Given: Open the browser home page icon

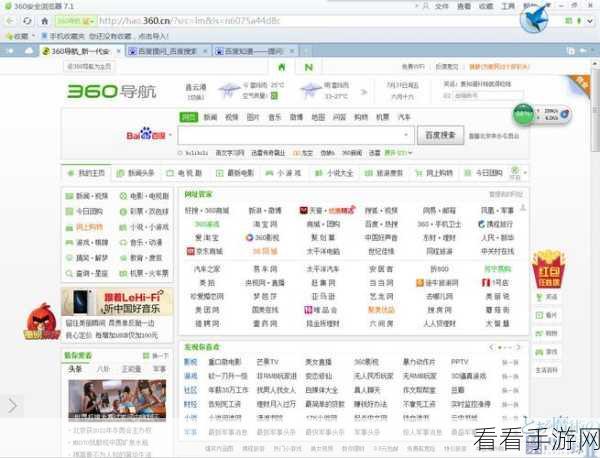Looking at the screenshot, I should 44,21.
